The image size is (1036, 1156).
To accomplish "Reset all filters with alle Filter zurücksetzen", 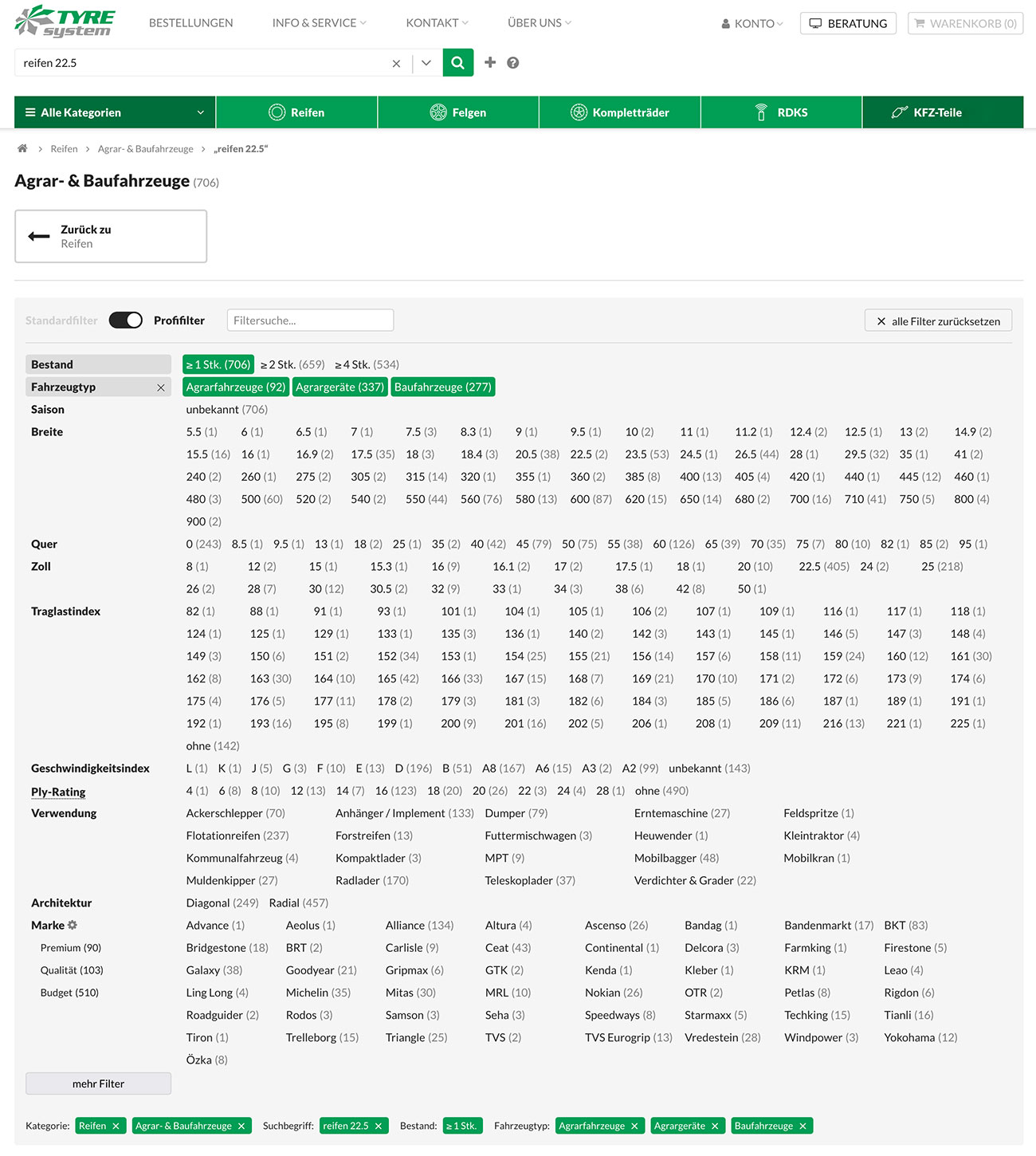I will (x=938, y=320).
